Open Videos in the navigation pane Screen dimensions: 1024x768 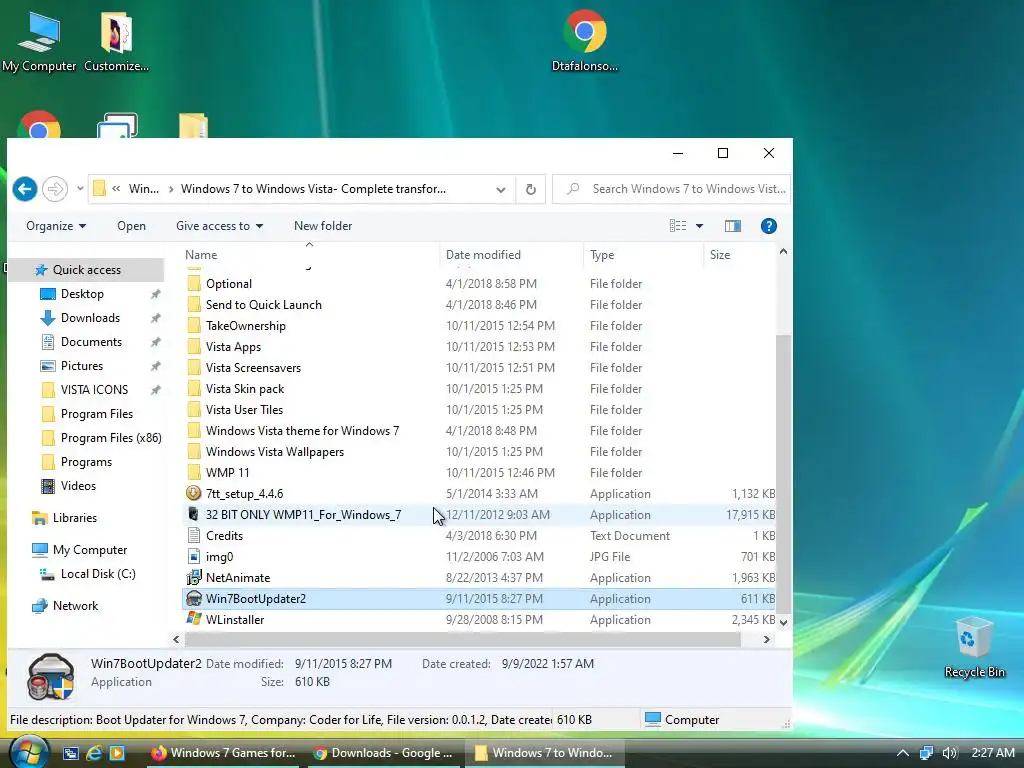pos(78,486)
